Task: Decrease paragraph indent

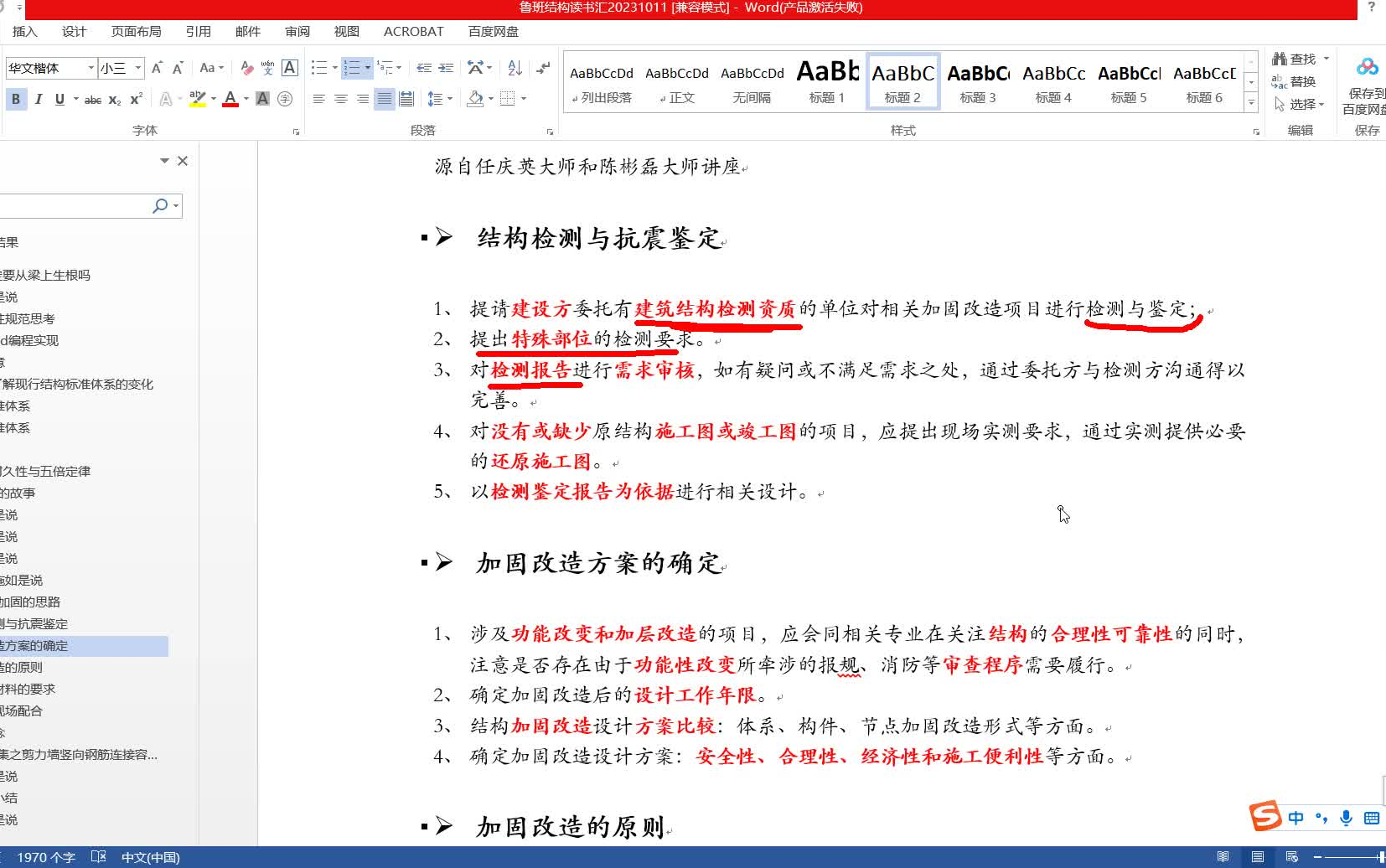Action: point(424,68)
